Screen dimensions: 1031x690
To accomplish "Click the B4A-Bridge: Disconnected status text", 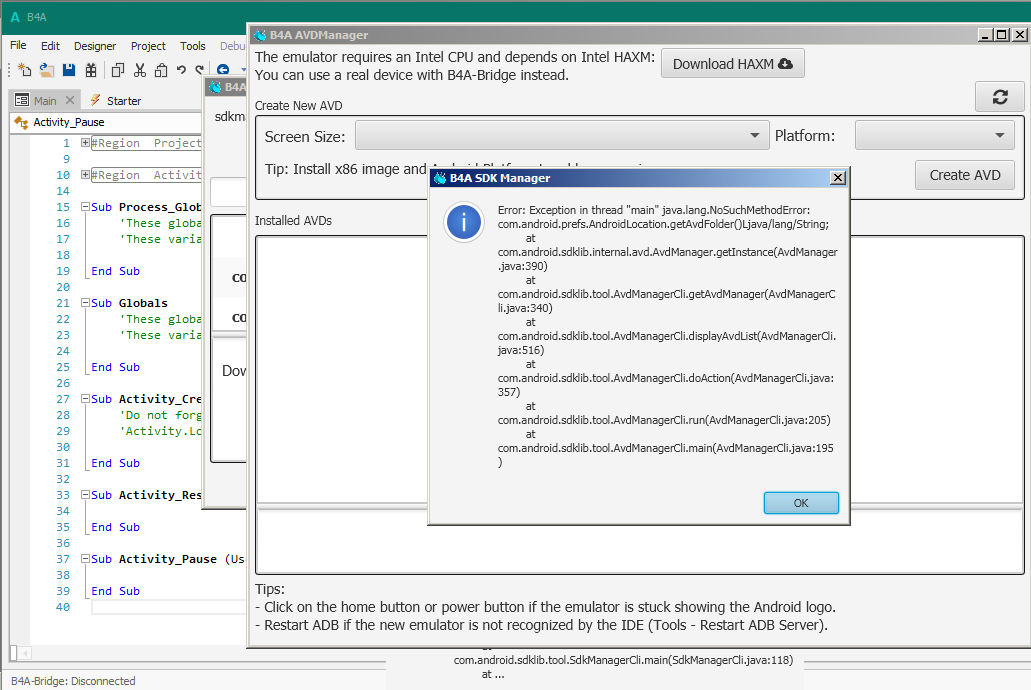I will (73, 681).
